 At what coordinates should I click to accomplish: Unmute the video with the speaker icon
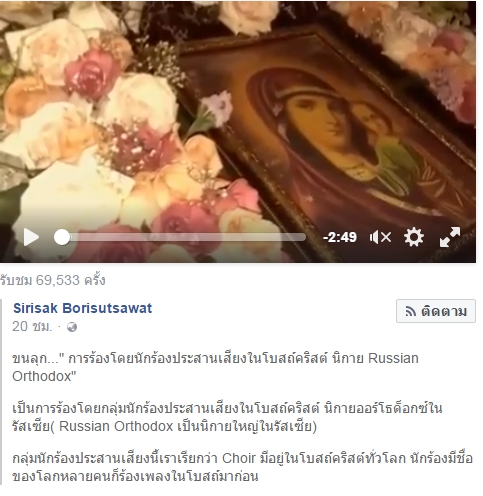point(380,238)
